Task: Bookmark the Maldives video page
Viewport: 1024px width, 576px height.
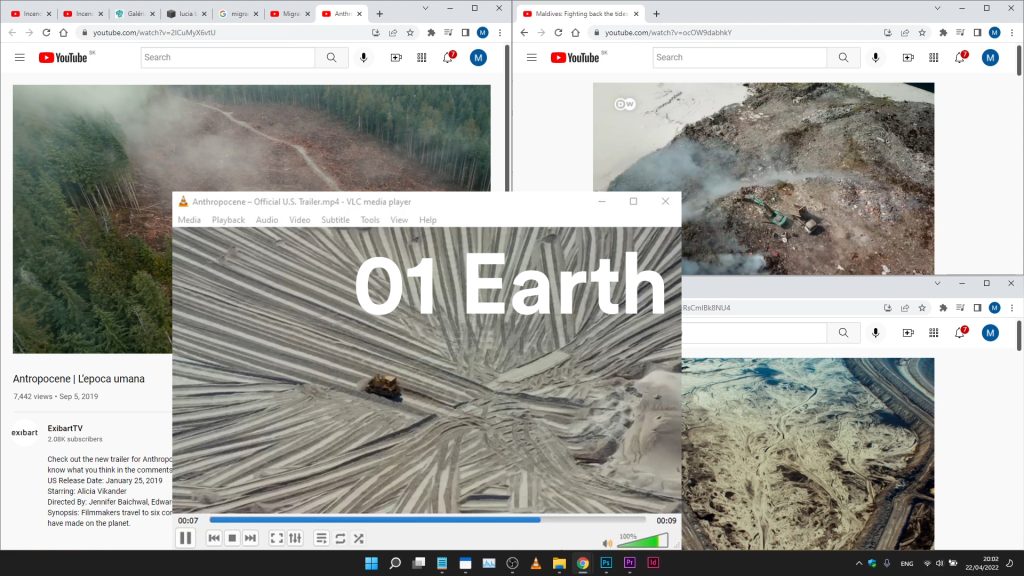Action: point(922,33)
